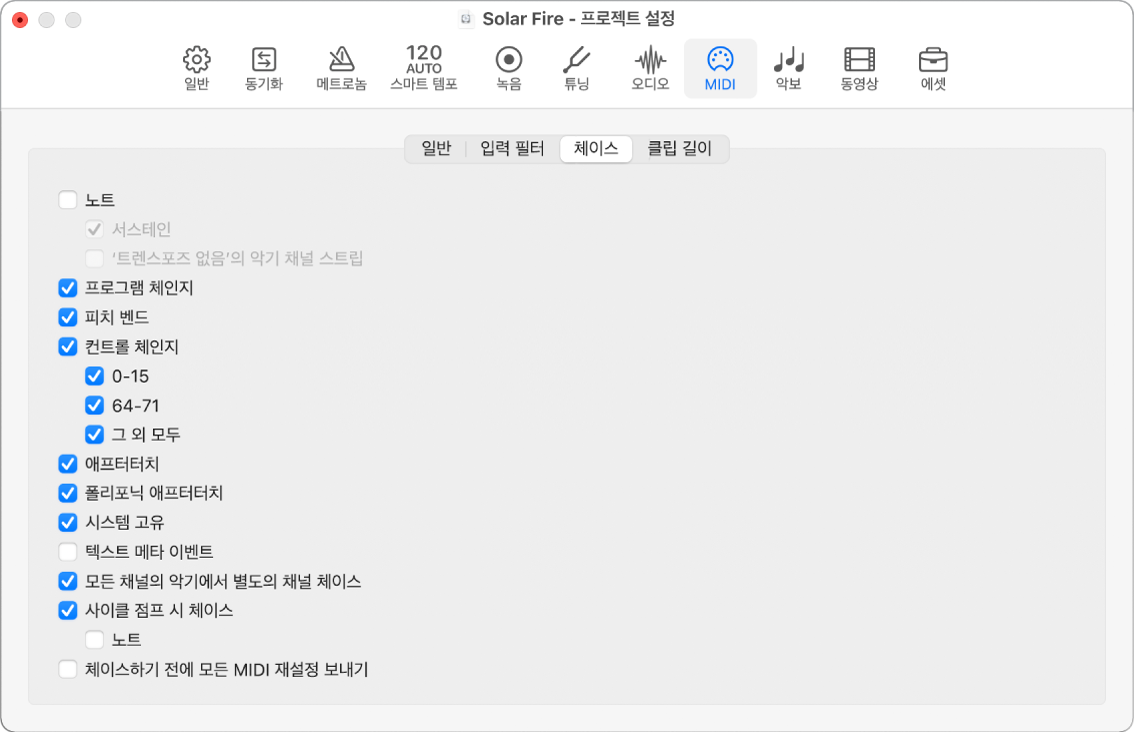The image size is (1136, 732).
Task: Switch to the 일반 sub-tab
Action: click(x=436, y=149)
